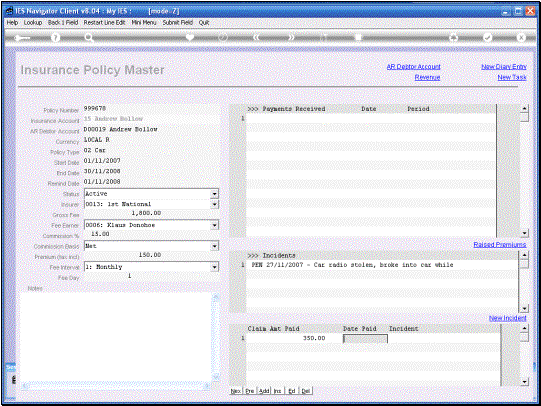Click the key icon in the toolbar

tap(22, 38)
